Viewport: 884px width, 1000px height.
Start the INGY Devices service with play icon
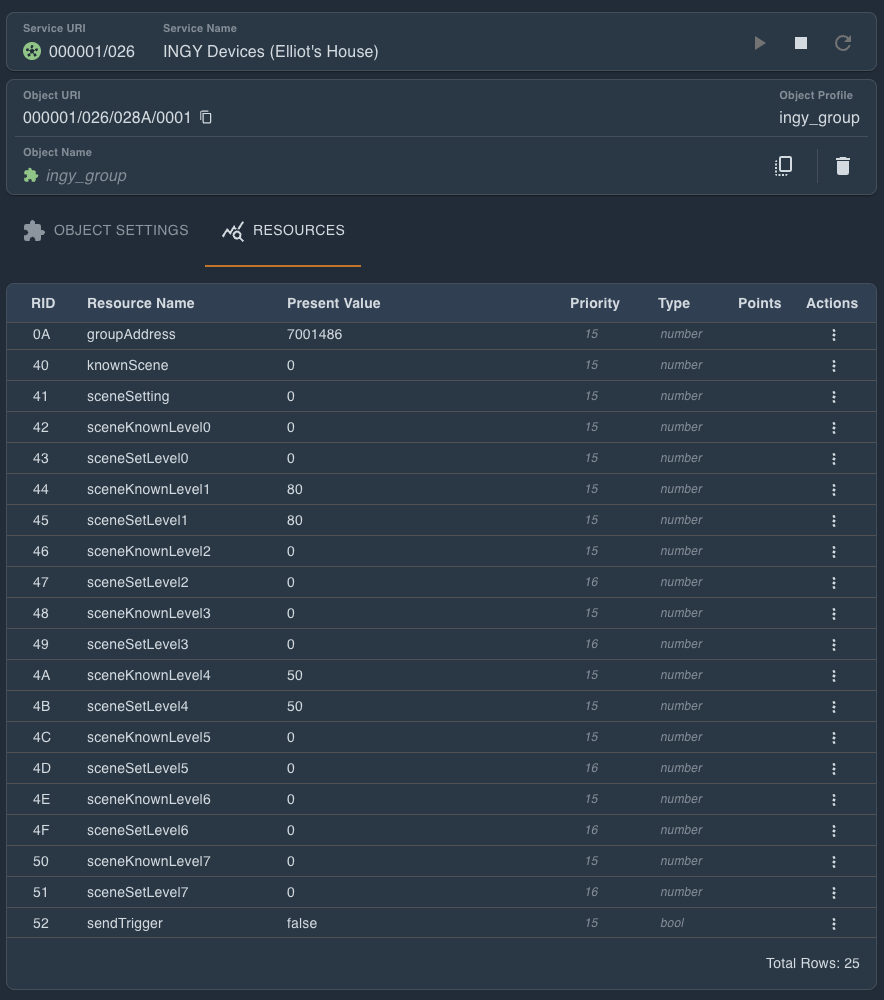(x=760, y=43)
